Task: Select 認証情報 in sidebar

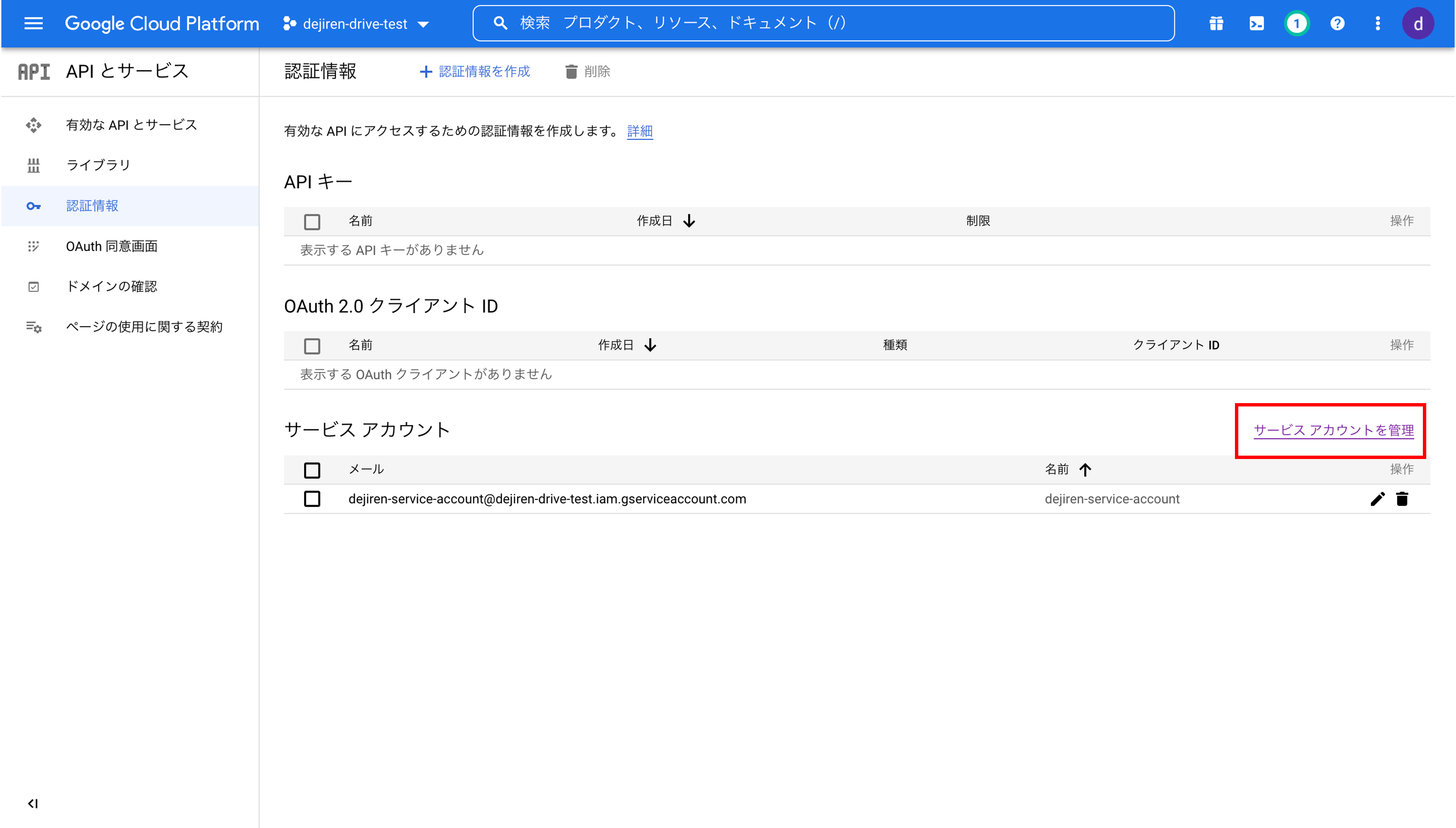Action: pyautogui.click(x=130, y=206)
